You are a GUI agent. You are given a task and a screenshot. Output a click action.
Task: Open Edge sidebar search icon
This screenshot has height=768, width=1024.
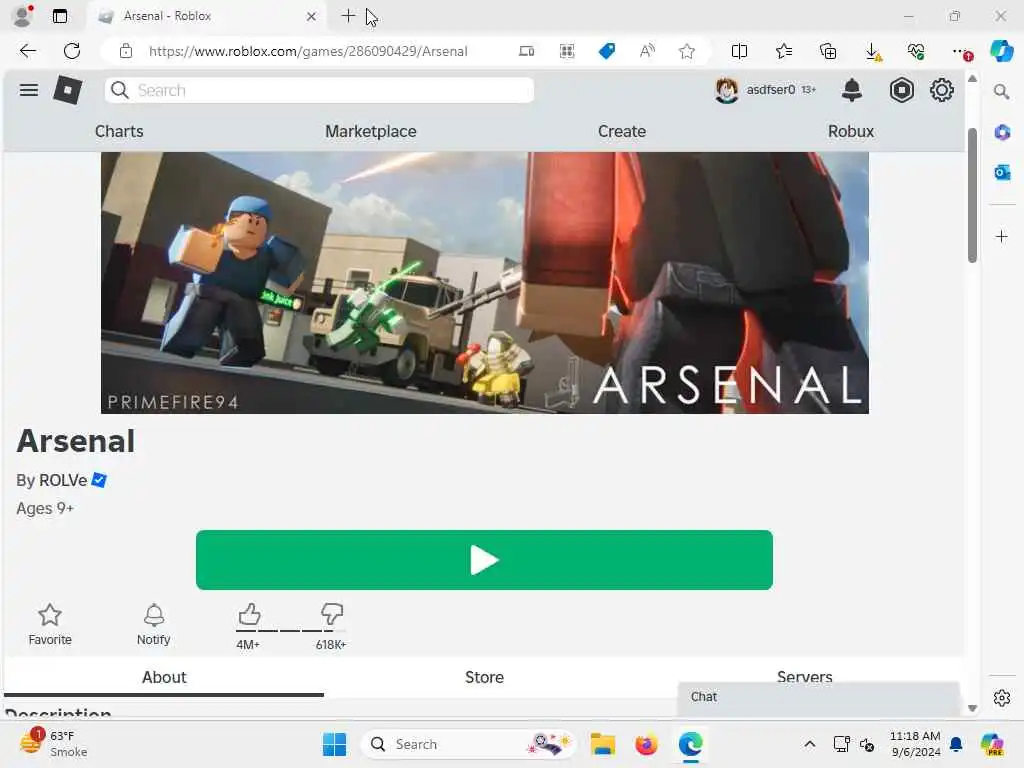click(x=1002, y=91)
